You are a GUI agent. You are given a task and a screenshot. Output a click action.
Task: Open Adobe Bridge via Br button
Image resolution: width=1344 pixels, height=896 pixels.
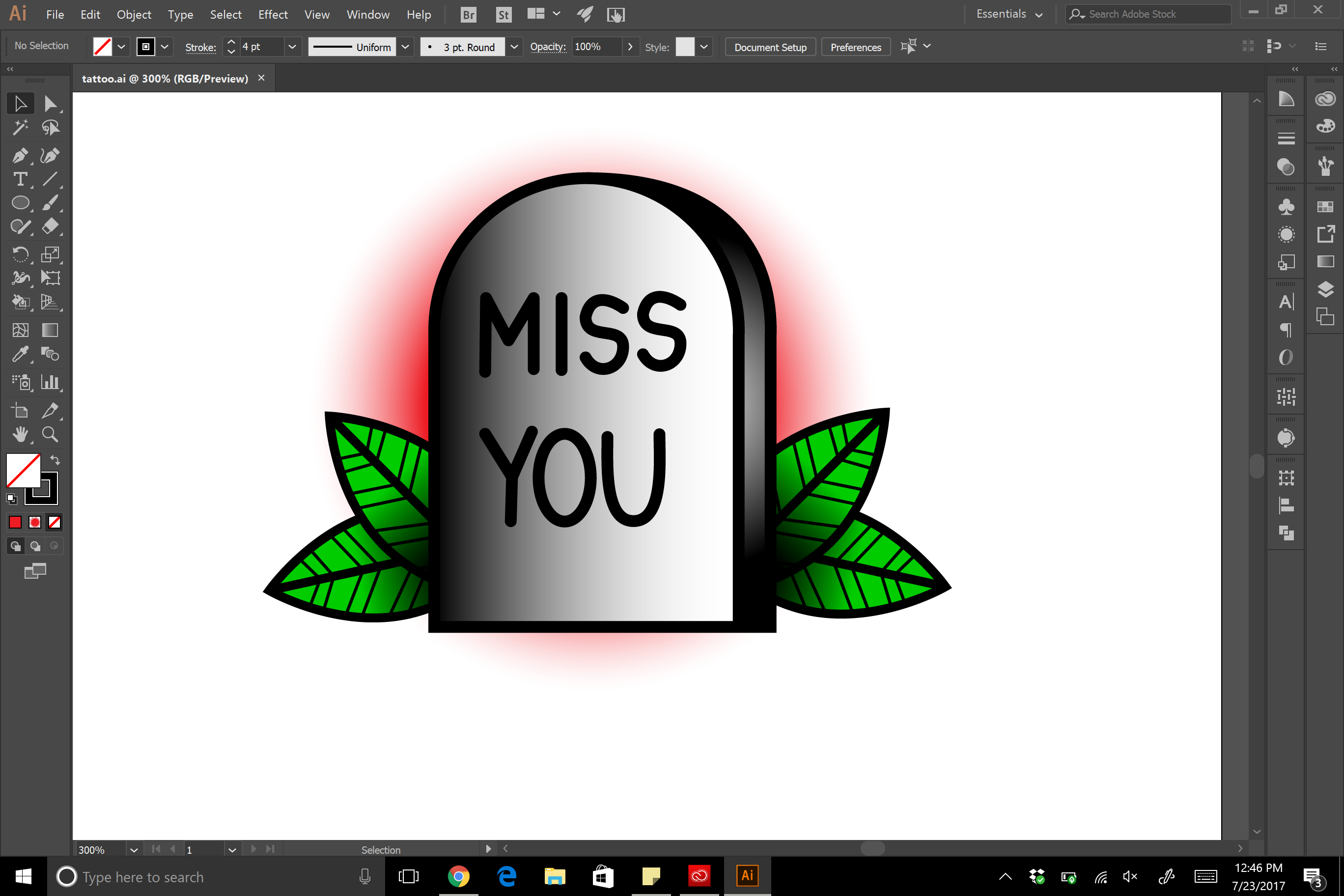pyautogui.click(x=469, y=14)
